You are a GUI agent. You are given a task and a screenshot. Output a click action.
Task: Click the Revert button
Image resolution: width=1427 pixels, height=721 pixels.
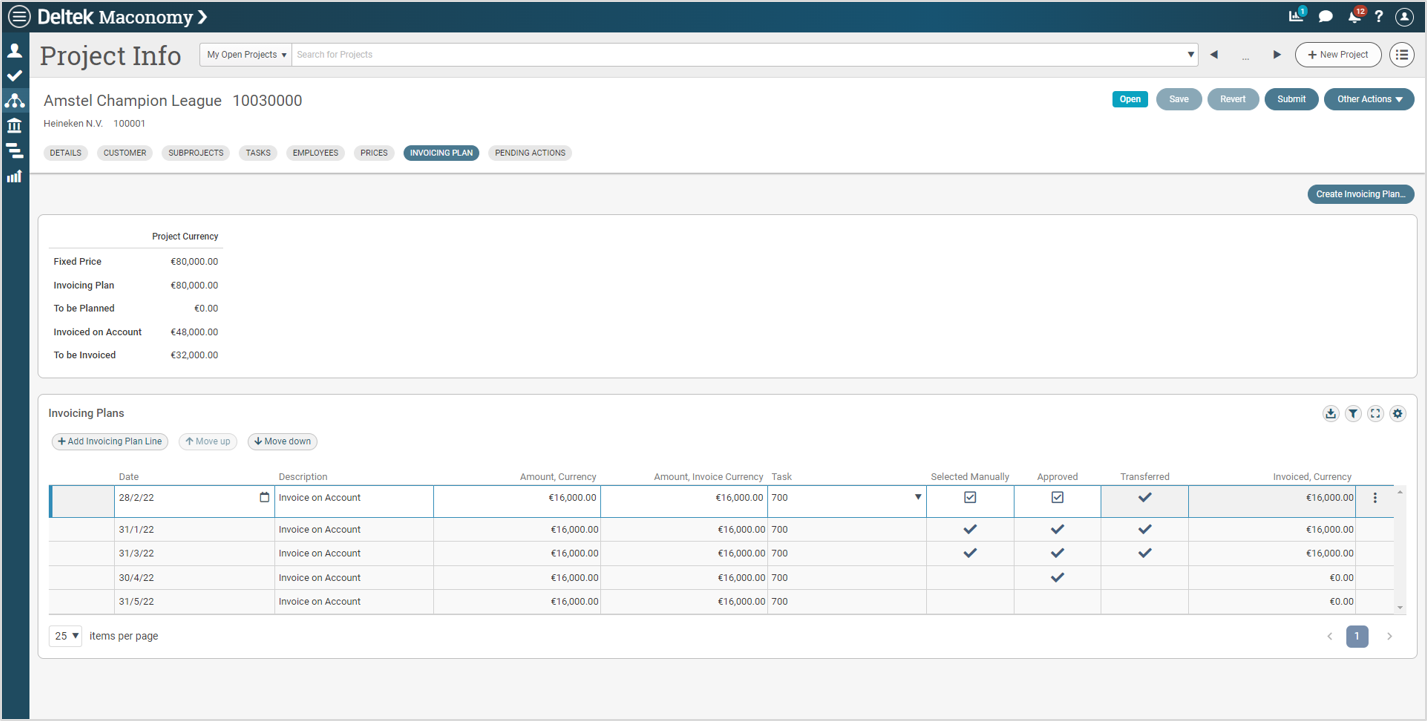[1233, 99]
